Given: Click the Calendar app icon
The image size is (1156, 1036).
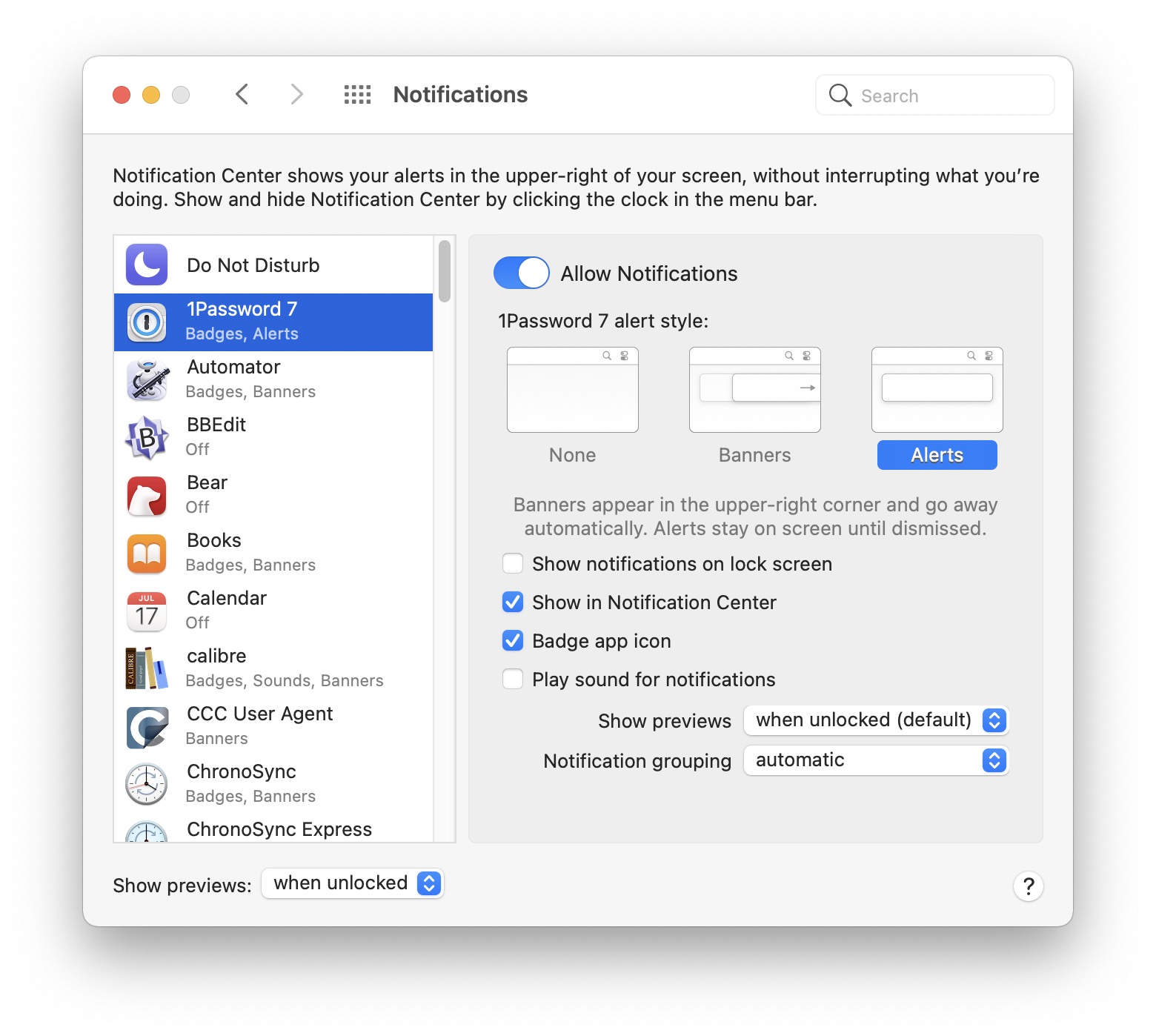Looking at the screenshot, I should (147, 611).
